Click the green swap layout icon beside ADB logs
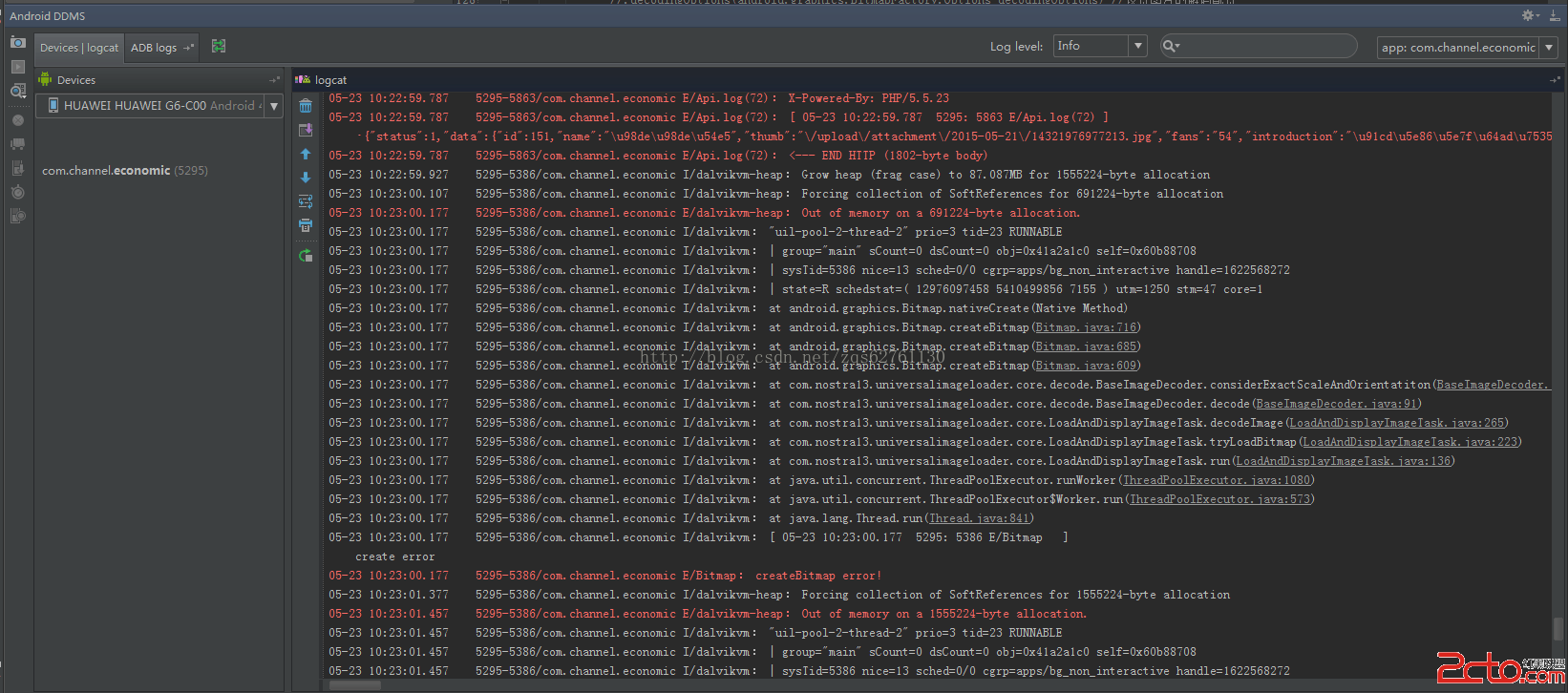1568x693 pixels. (x=219, y=46)
